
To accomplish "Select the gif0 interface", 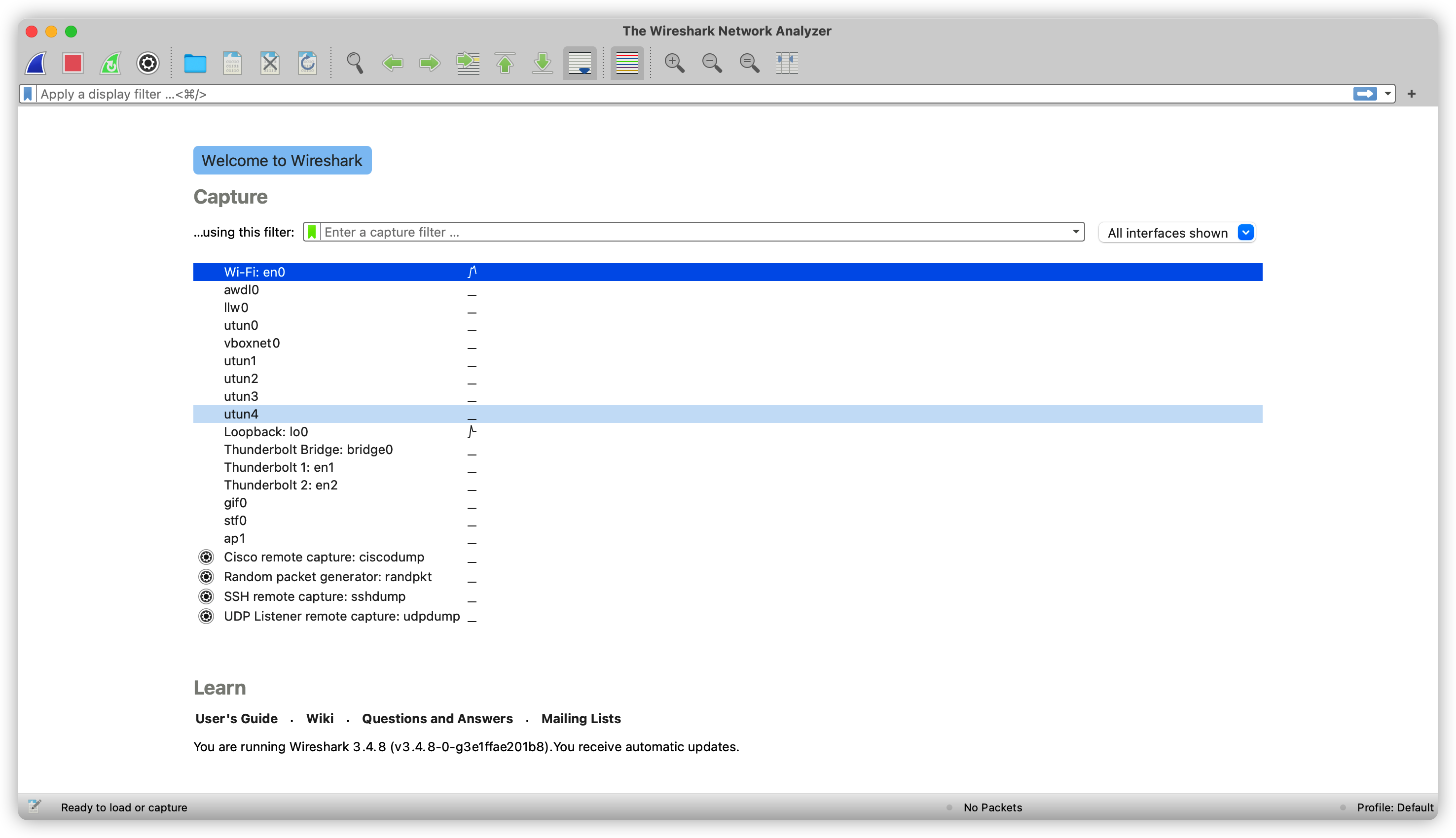I will pos(728,503).
